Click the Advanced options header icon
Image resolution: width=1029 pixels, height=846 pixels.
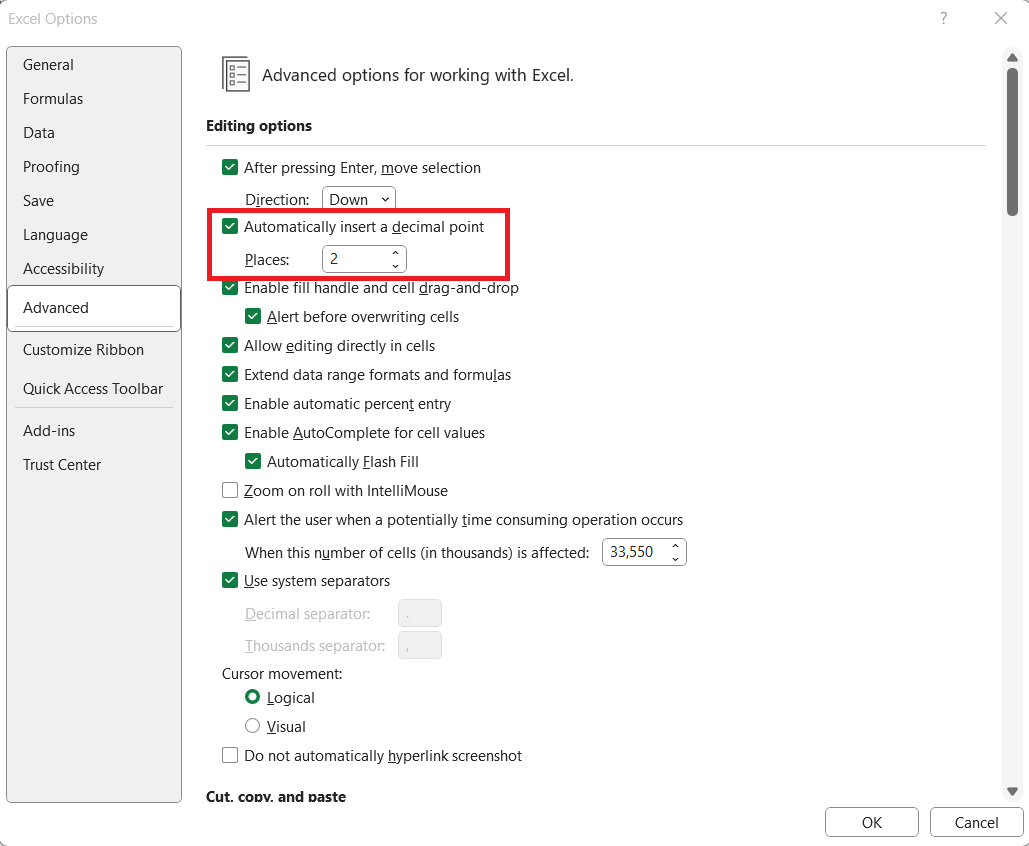click(236, 74)
